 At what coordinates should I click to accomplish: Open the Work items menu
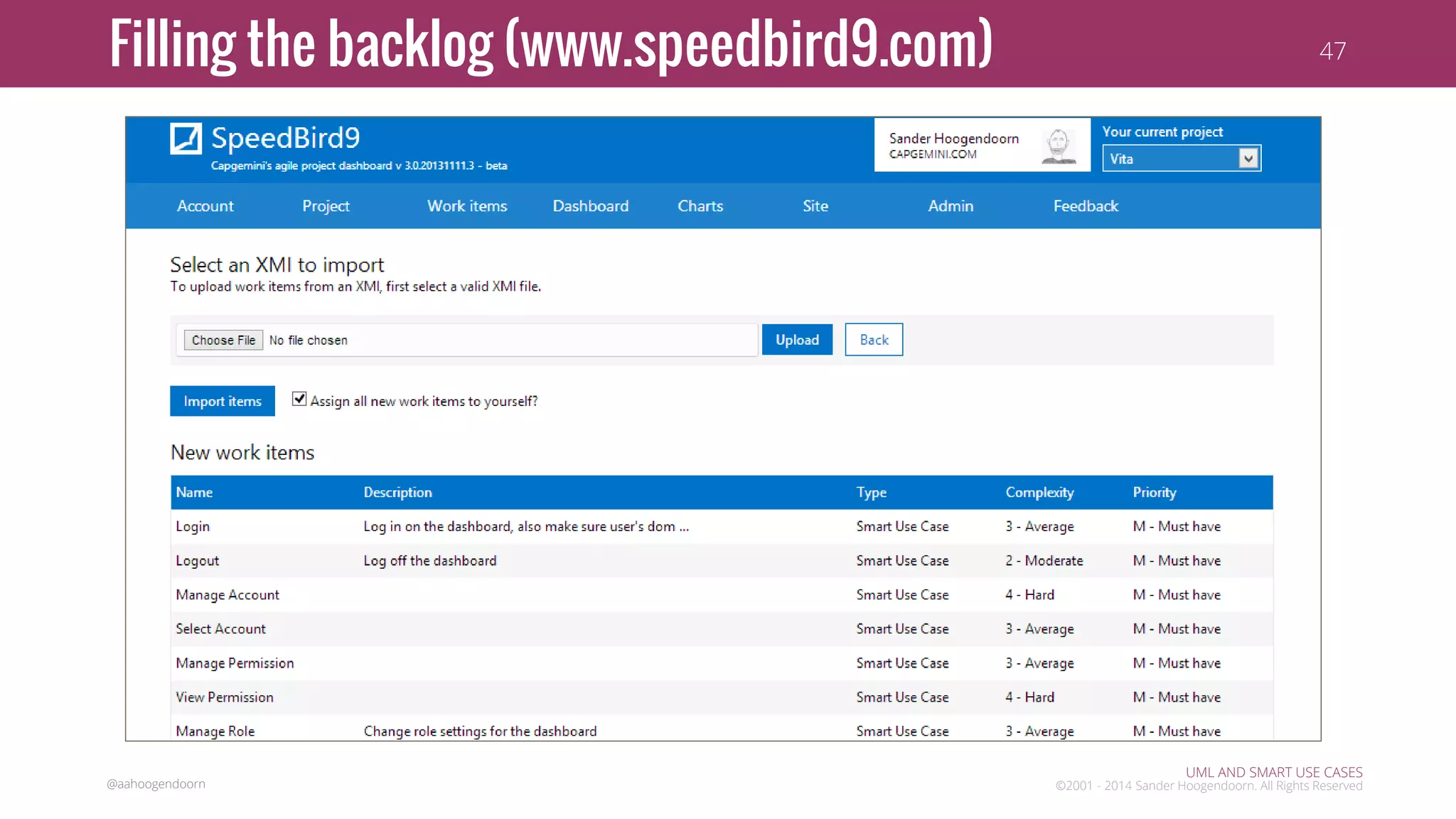click(467, 206)
